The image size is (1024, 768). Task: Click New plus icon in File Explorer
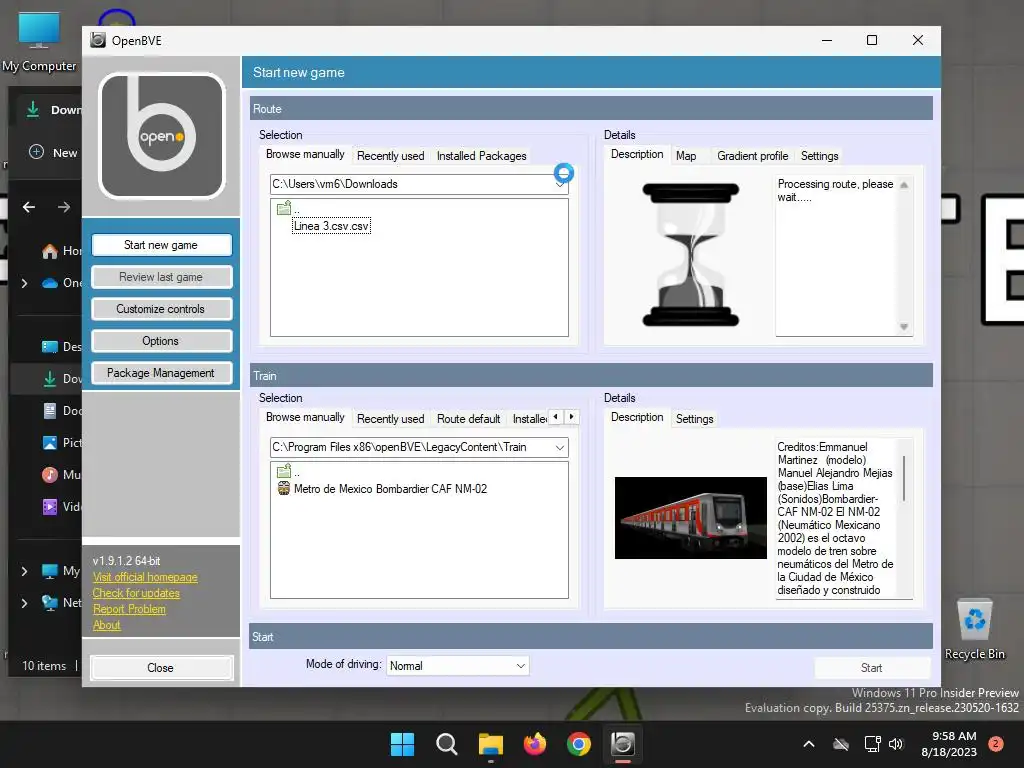pyautogui.click(x=37, y=152)
